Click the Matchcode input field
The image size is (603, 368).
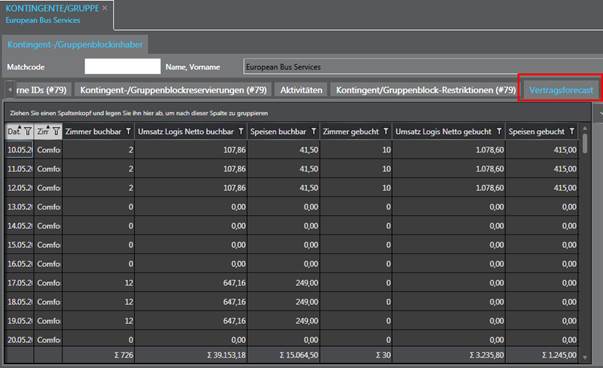122,67
